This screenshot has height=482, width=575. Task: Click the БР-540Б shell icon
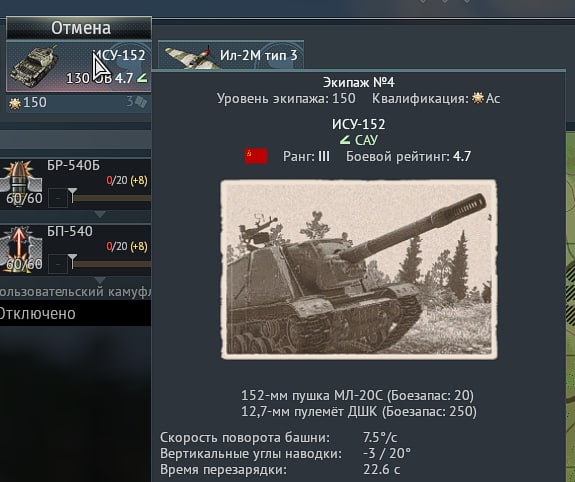(x=20, y=182)
